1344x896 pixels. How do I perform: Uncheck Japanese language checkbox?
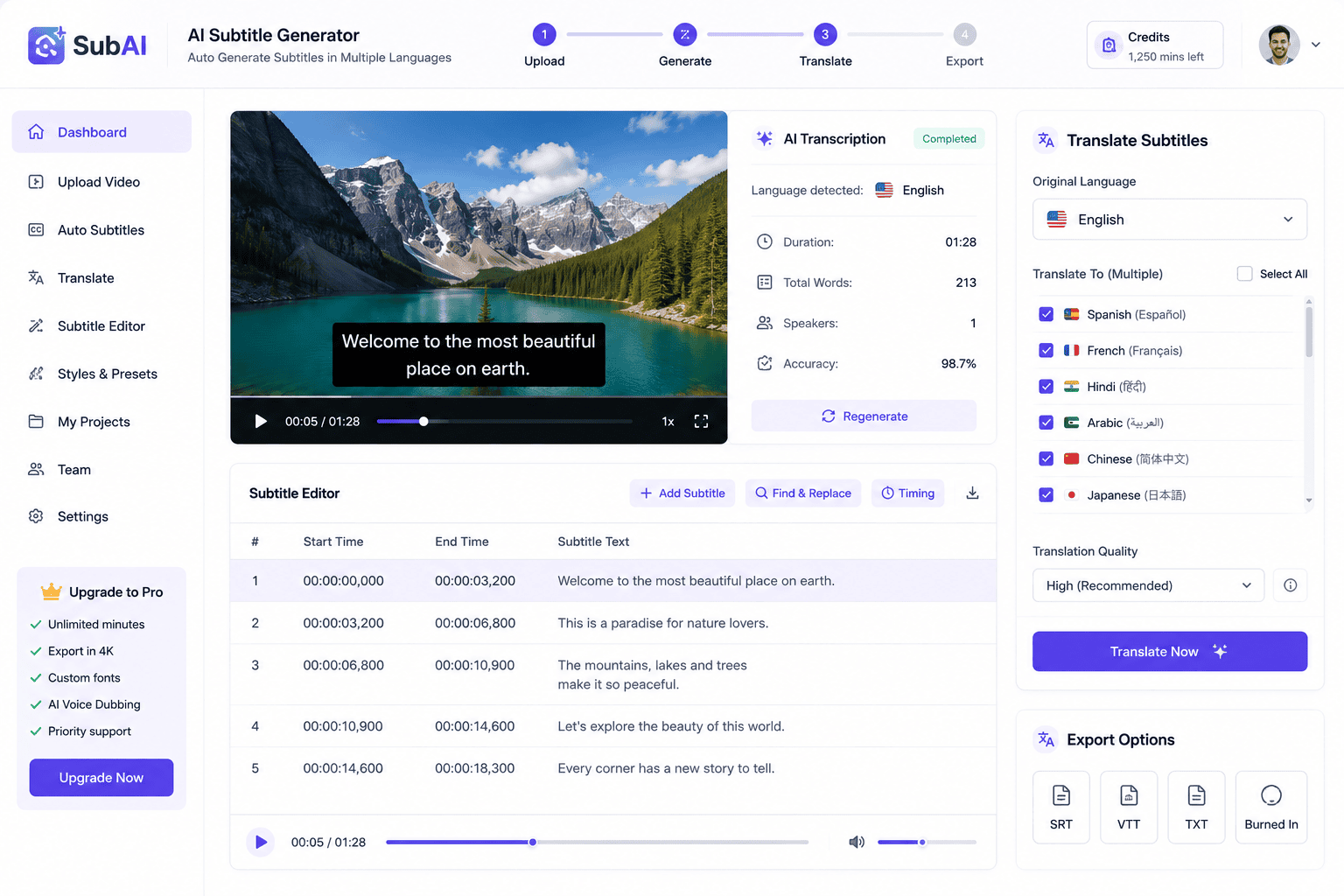[x=1046, y=494]
